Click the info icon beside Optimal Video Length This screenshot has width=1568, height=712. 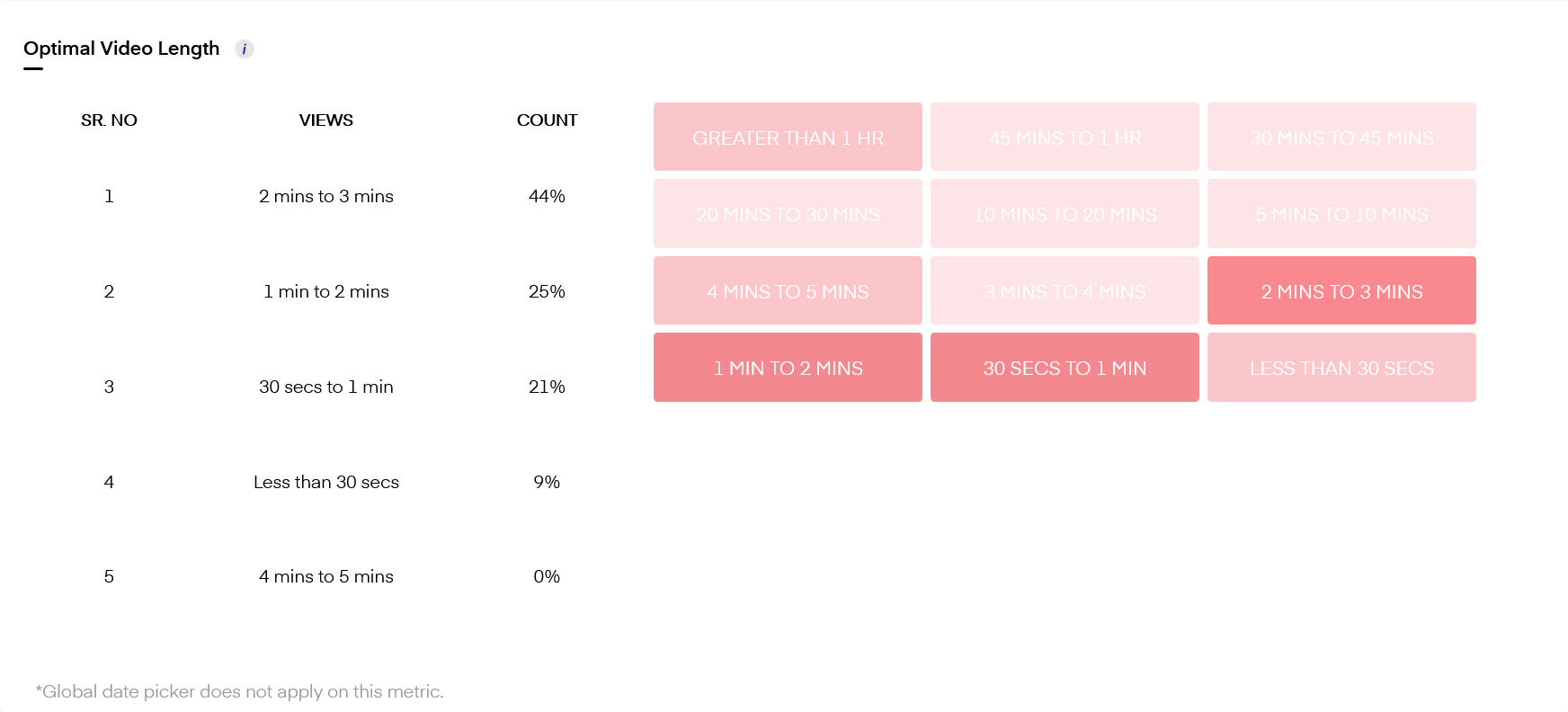pos(245,49)
